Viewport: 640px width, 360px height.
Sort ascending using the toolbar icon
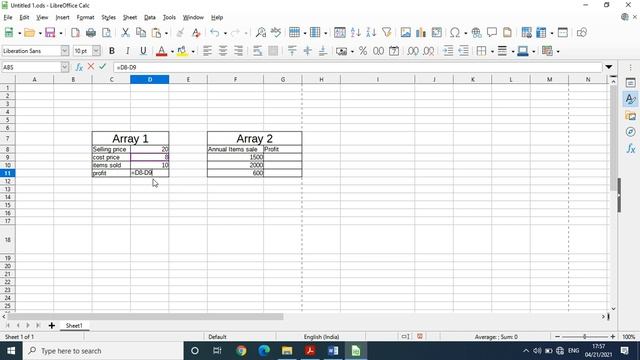pos(356,33)
